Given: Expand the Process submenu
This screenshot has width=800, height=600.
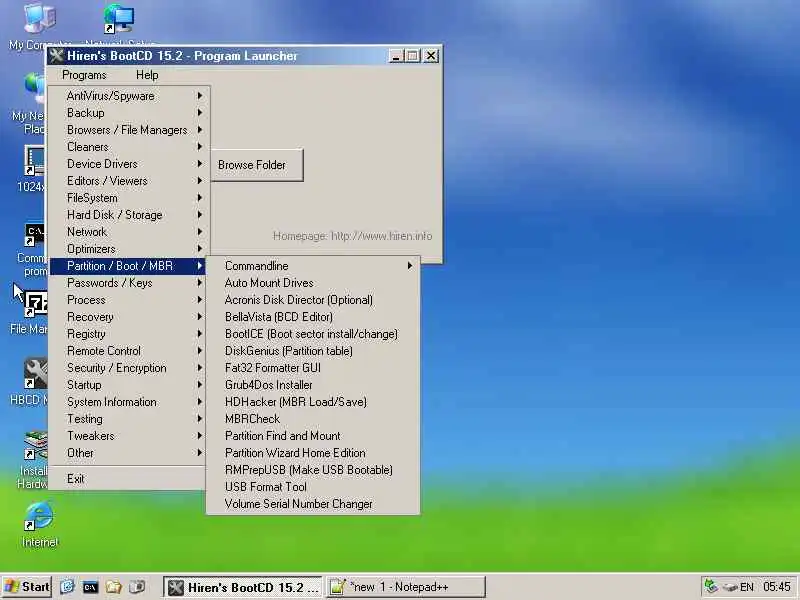Looking at the screenshot, I should pos(128,299).
